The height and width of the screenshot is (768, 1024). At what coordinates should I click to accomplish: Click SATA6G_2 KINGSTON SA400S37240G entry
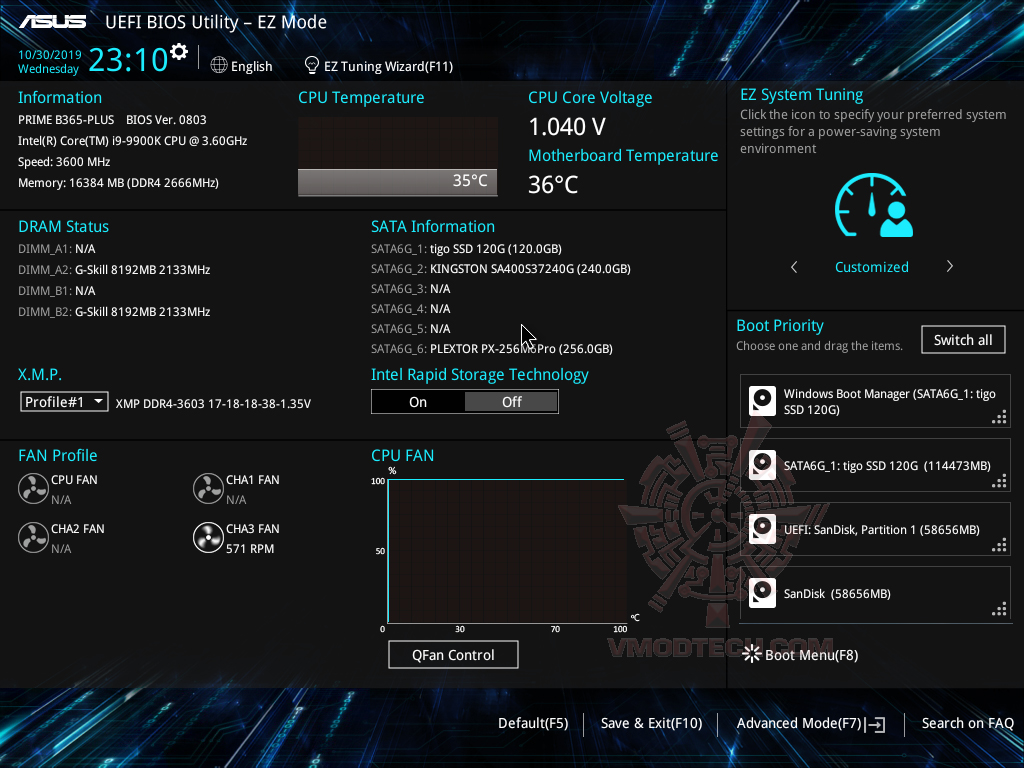point(500,268)
